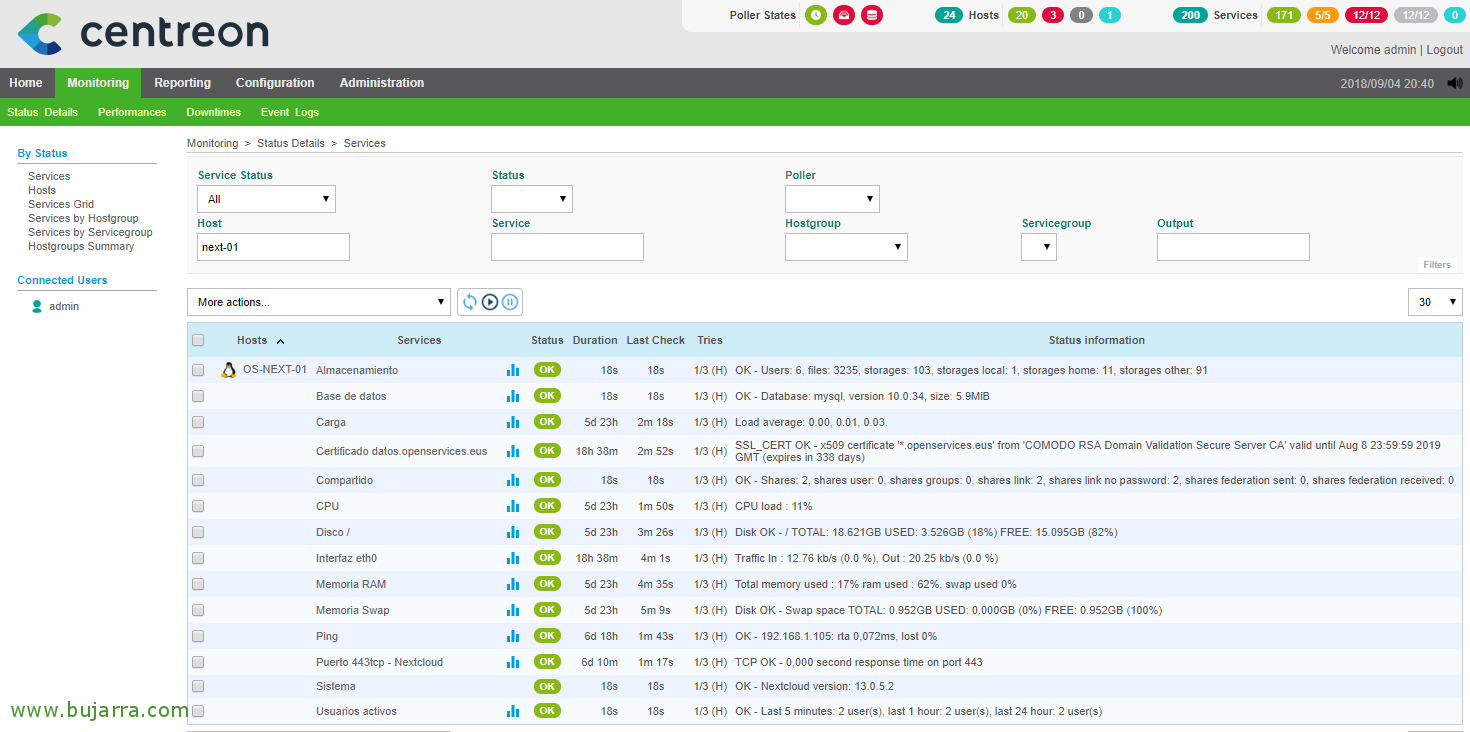This screenshot has width=1470, height=732.
Task: Check the Compartido row checkbox
Action: 198,480
